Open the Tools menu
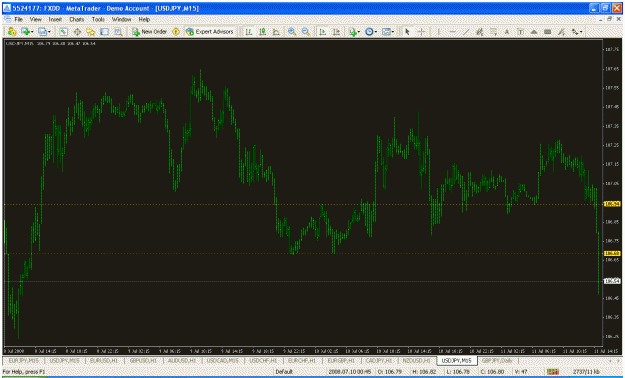Screen dimensions: 625x378 tap(98, 19)
